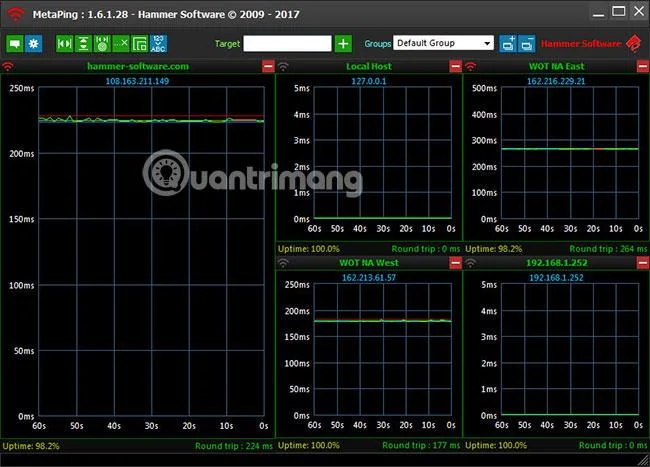Click Uptime 98.2% under WOT NA East graph
Viewport: 650px width, 467px height.
pos(494,249)
